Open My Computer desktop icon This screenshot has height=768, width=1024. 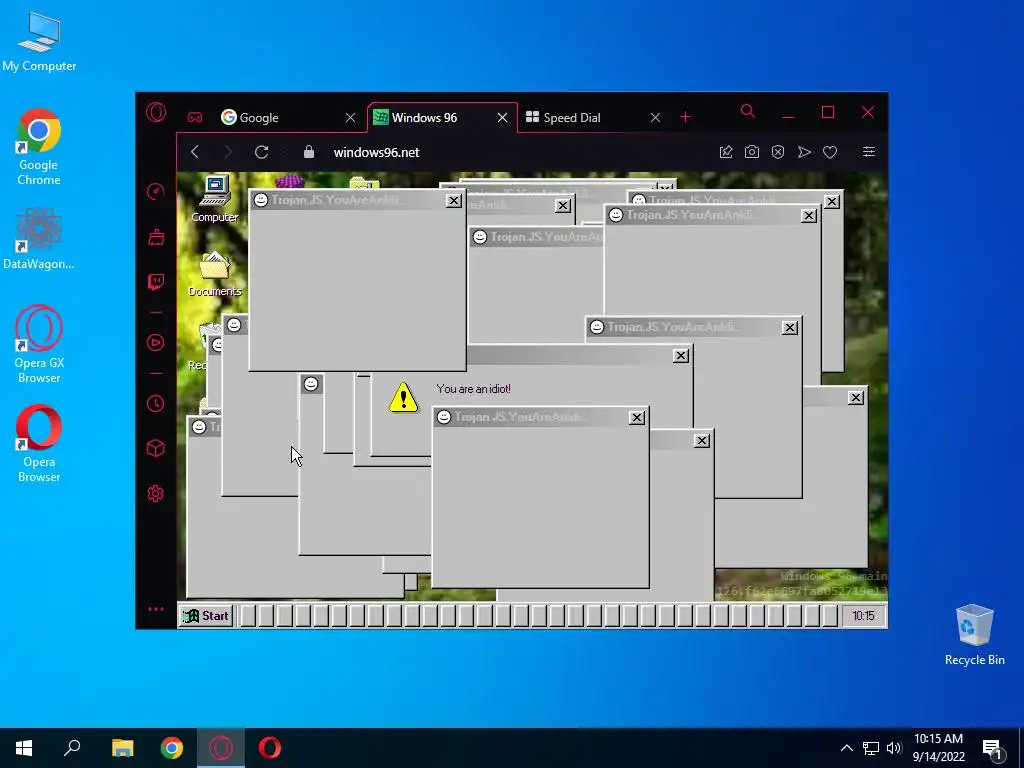(39, 42)
